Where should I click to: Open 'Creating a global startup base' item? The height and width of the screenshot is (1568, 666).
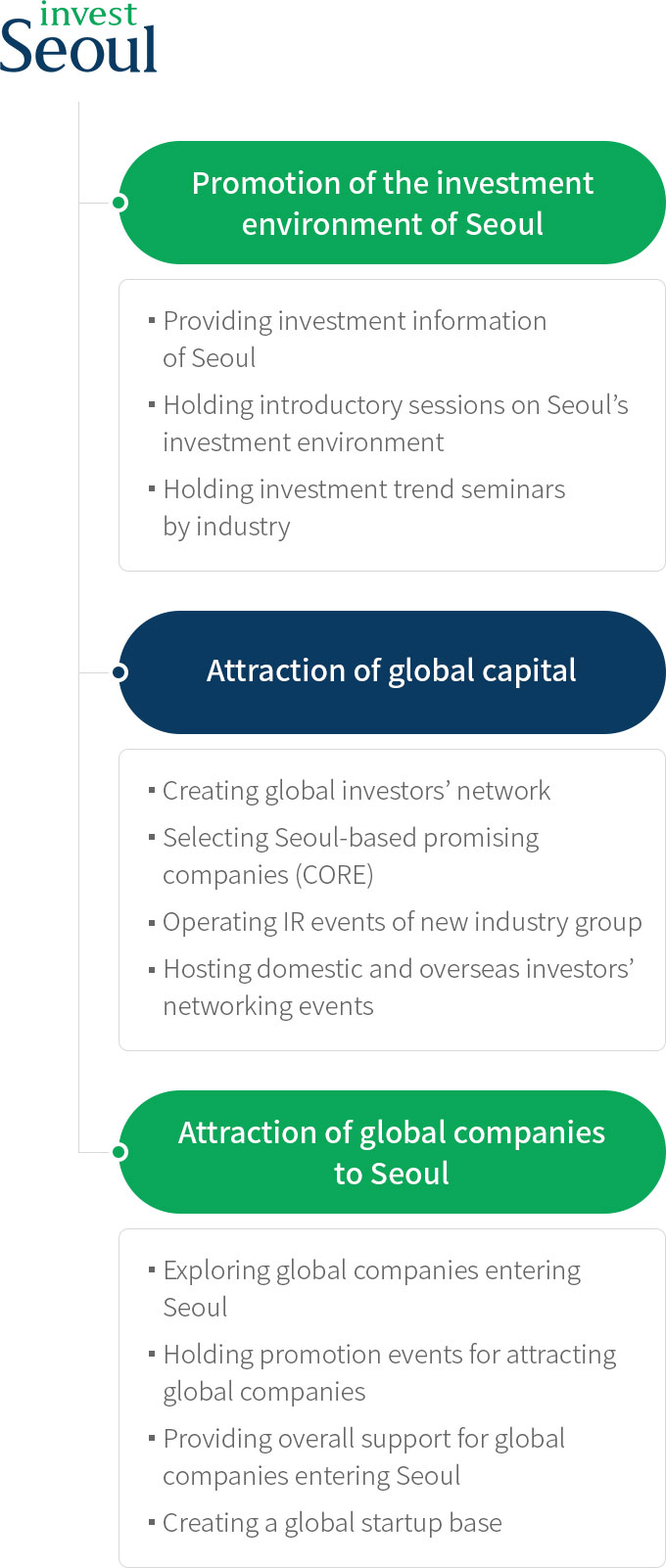332,1523
